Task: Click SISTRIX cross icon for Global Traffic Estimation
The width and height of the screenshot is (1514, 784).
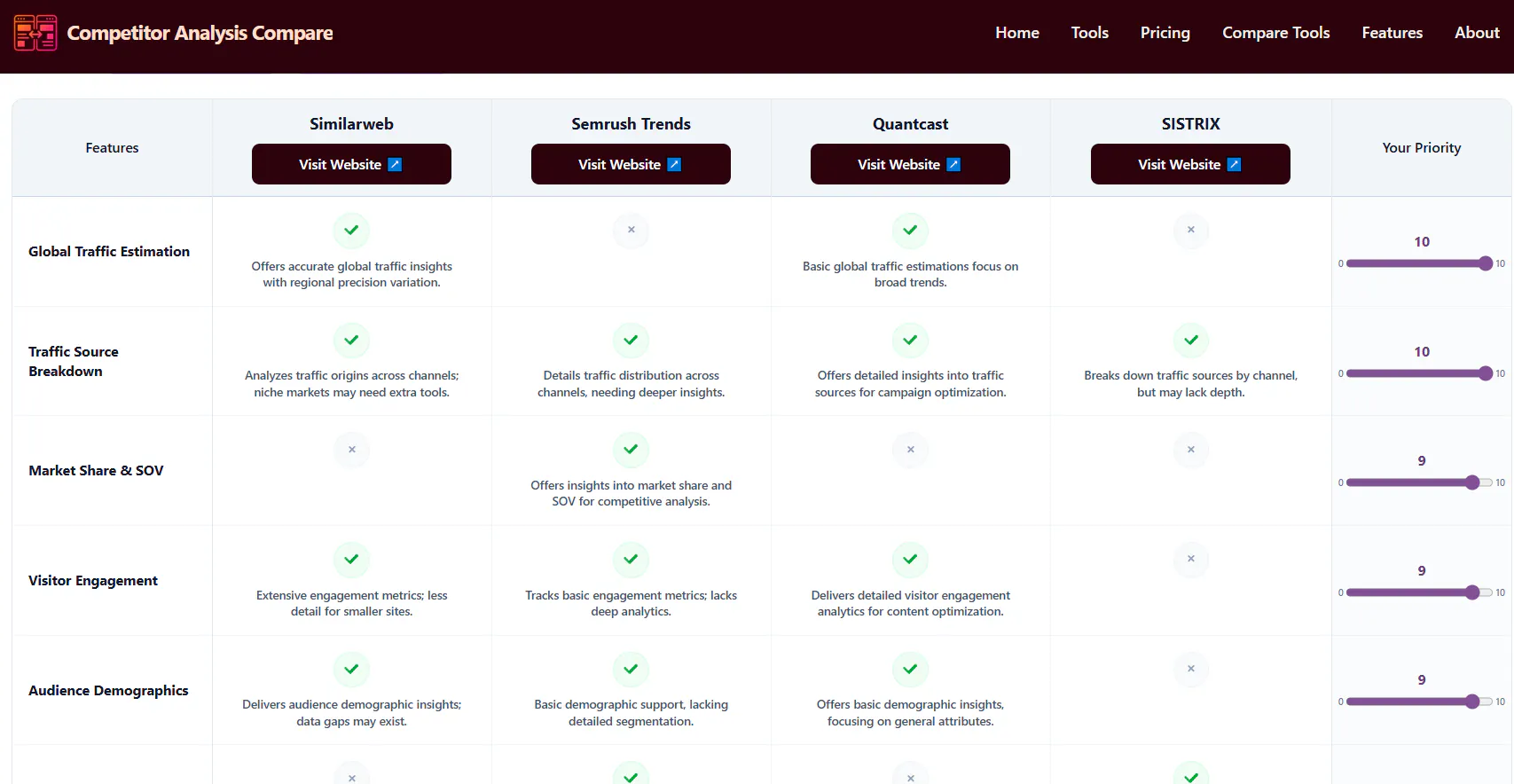Action: (1191, 231)
